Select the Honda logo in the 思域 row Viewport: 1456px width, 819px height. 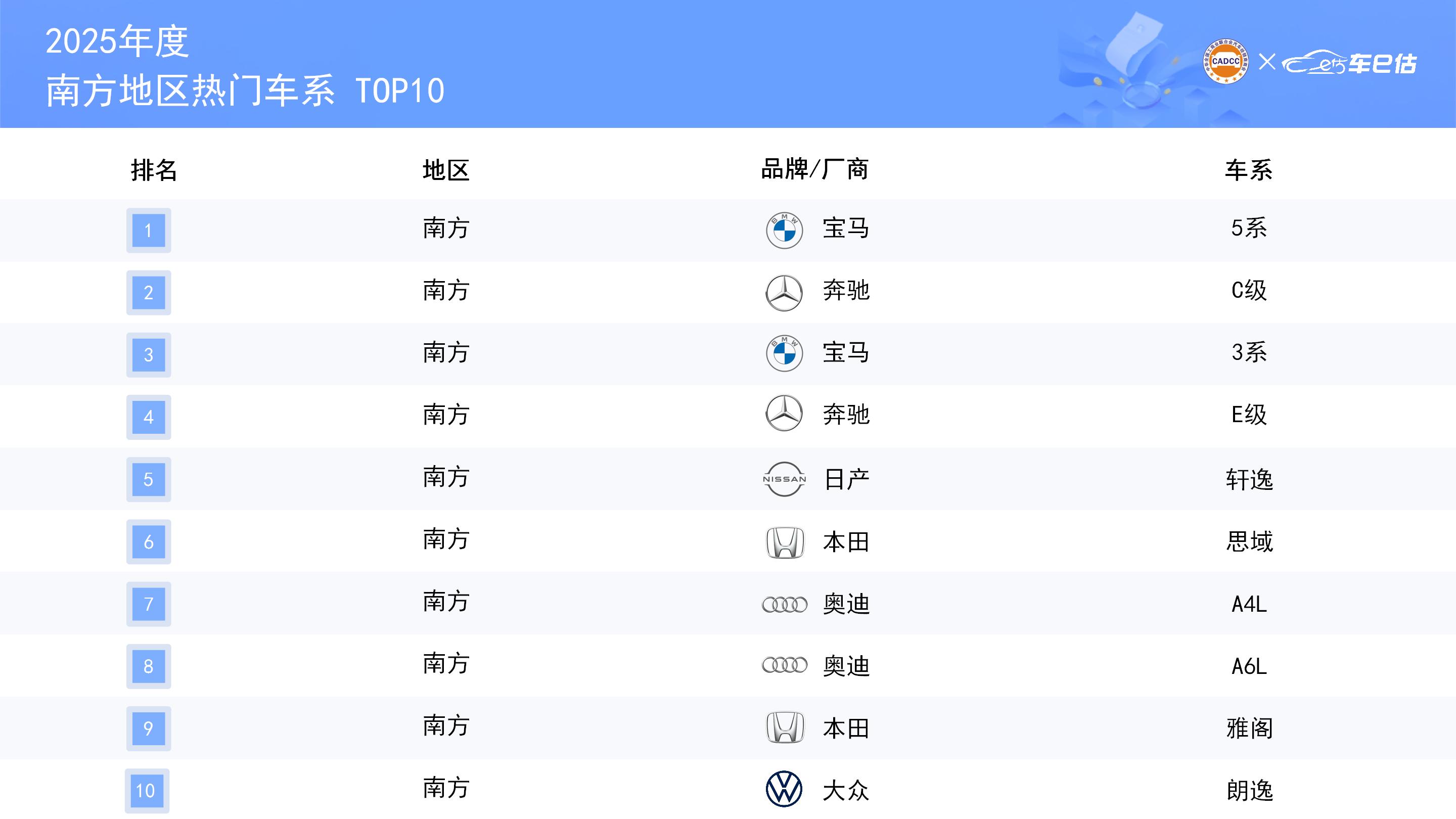785,542
